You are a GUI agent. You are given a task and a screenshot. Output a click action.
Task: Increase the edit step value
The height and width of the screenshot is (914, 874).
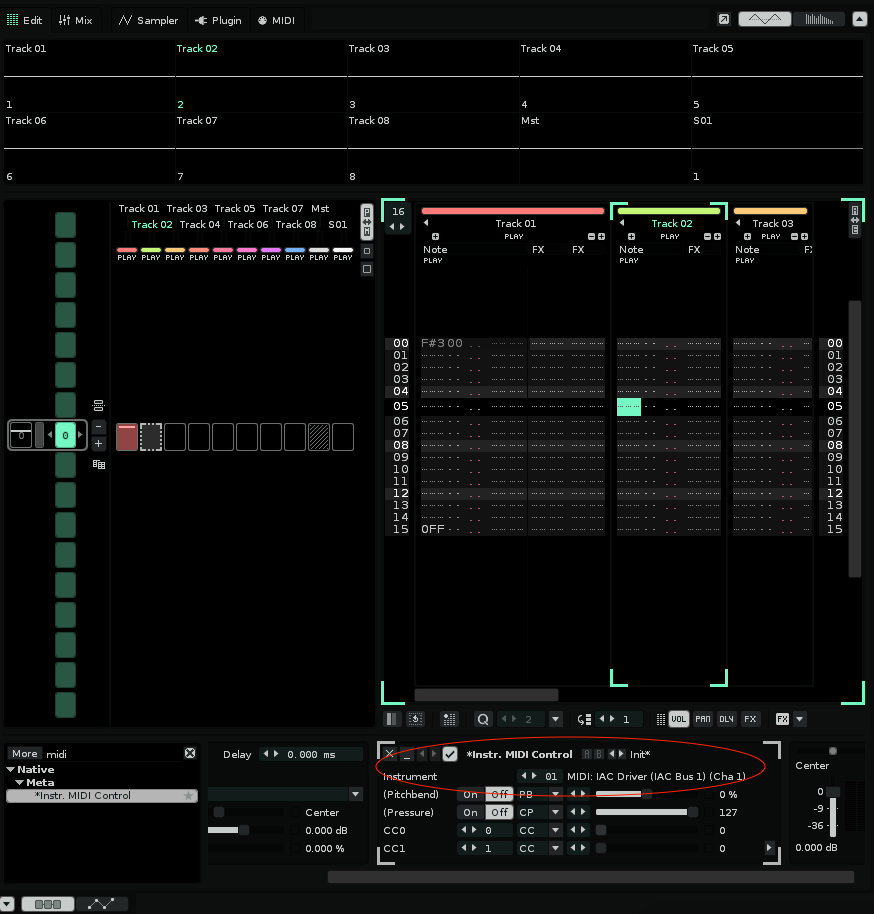coord(612,719)
